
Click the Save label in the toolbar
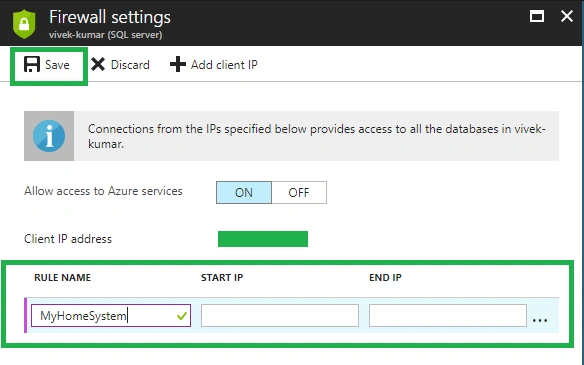pyautogui.click(x=57, y=65)
